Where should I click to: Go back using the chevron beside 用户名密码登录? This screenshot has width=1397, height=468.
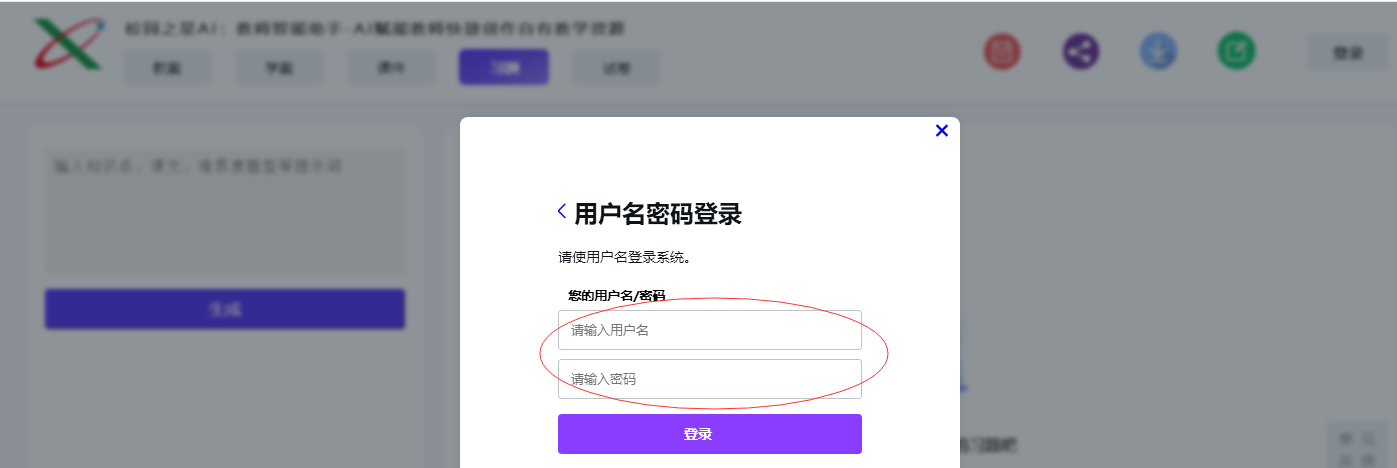pyautogui.click(x=562, y=211)
